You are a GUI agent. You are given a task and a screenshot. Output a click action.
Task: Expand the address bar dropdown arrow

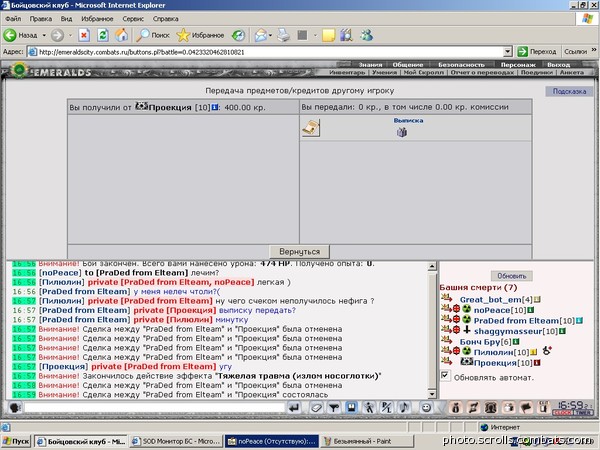[x=507, y=52]
